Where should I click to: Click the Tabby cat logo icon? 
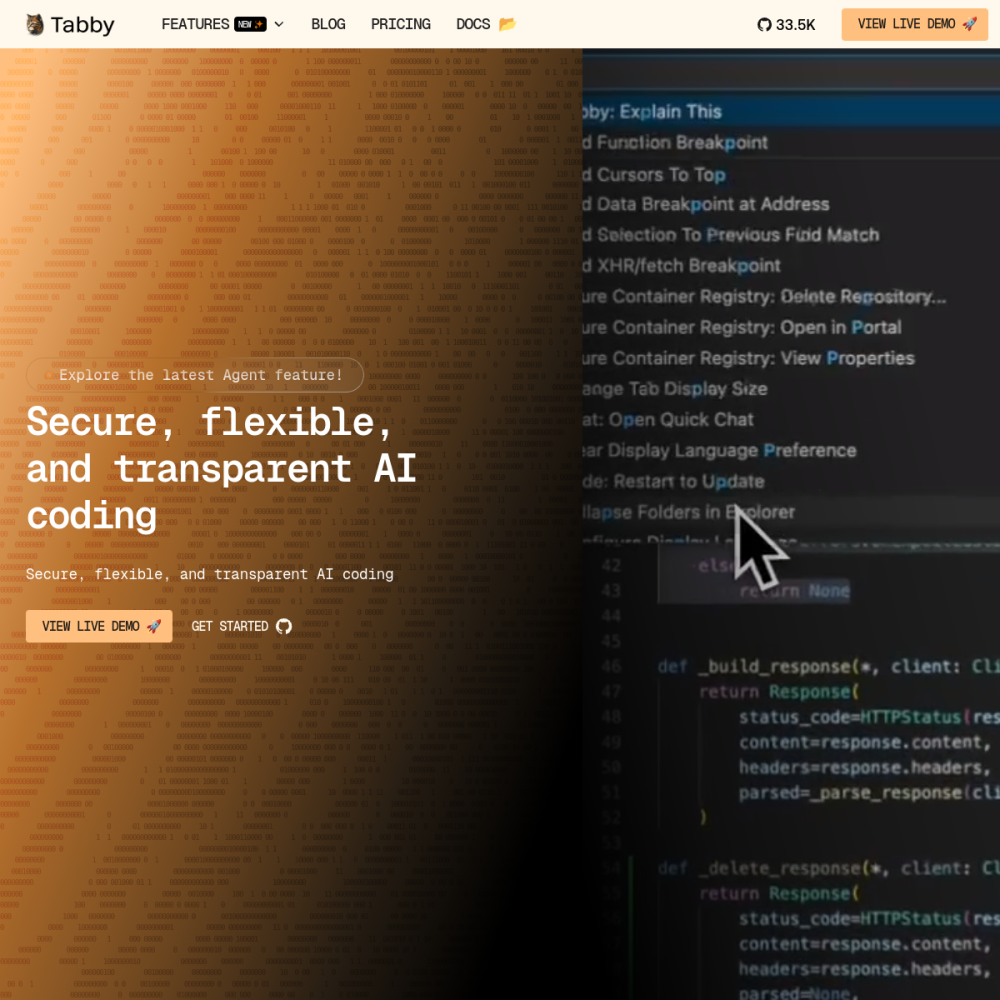35,24
